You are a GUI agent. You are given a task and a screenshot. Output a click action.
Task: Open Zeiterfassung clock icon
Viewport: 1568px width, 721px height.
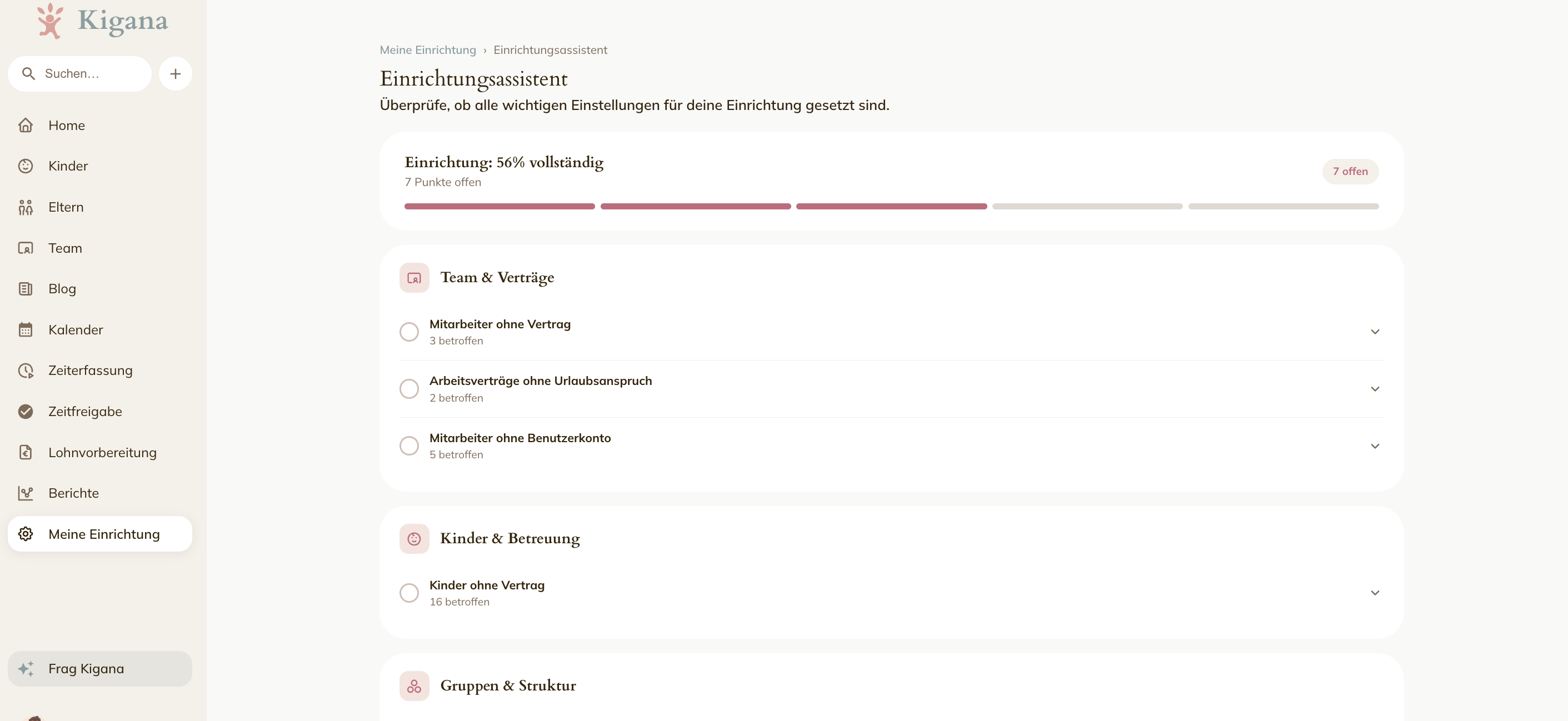pyautogui.click(x=26, y=370)
